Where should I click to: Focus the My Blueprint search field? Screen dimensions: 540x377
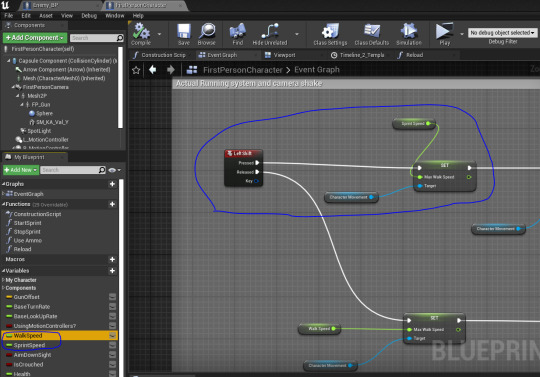73,170
